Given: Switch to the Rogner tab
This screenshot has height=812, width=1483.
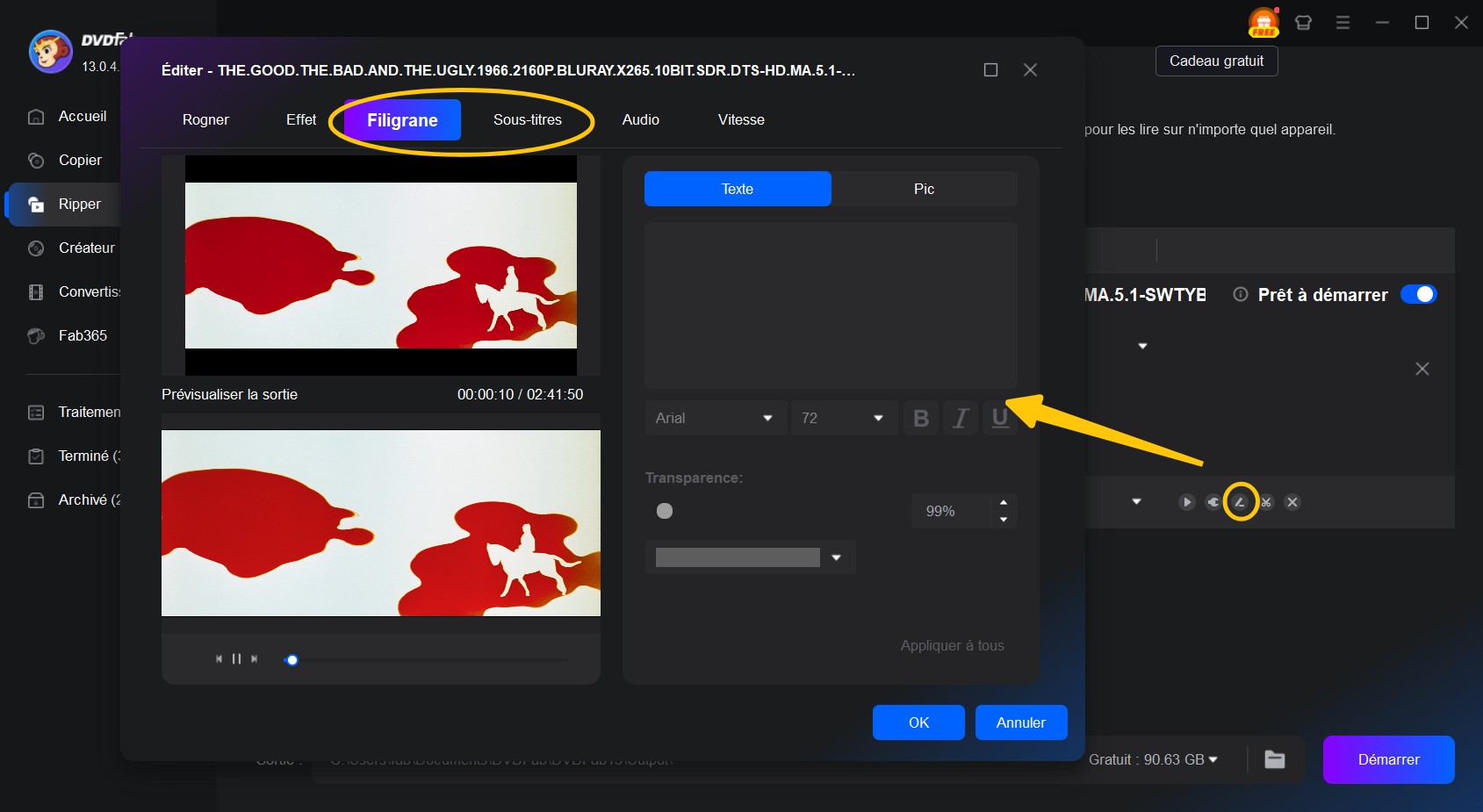Looking at the screenshot, I should coord(205,119).
